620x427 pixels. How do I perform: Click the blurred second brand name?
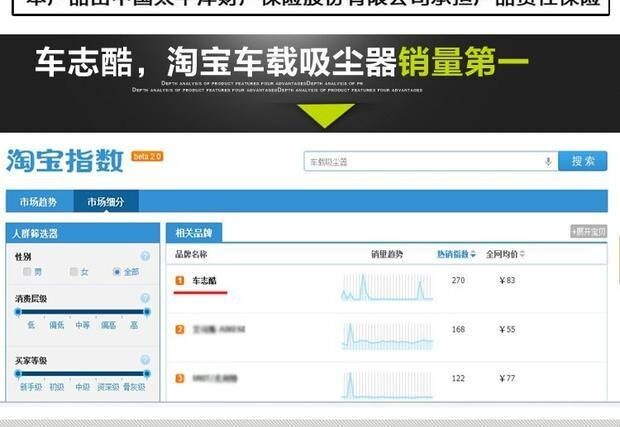tap(219, 329)
